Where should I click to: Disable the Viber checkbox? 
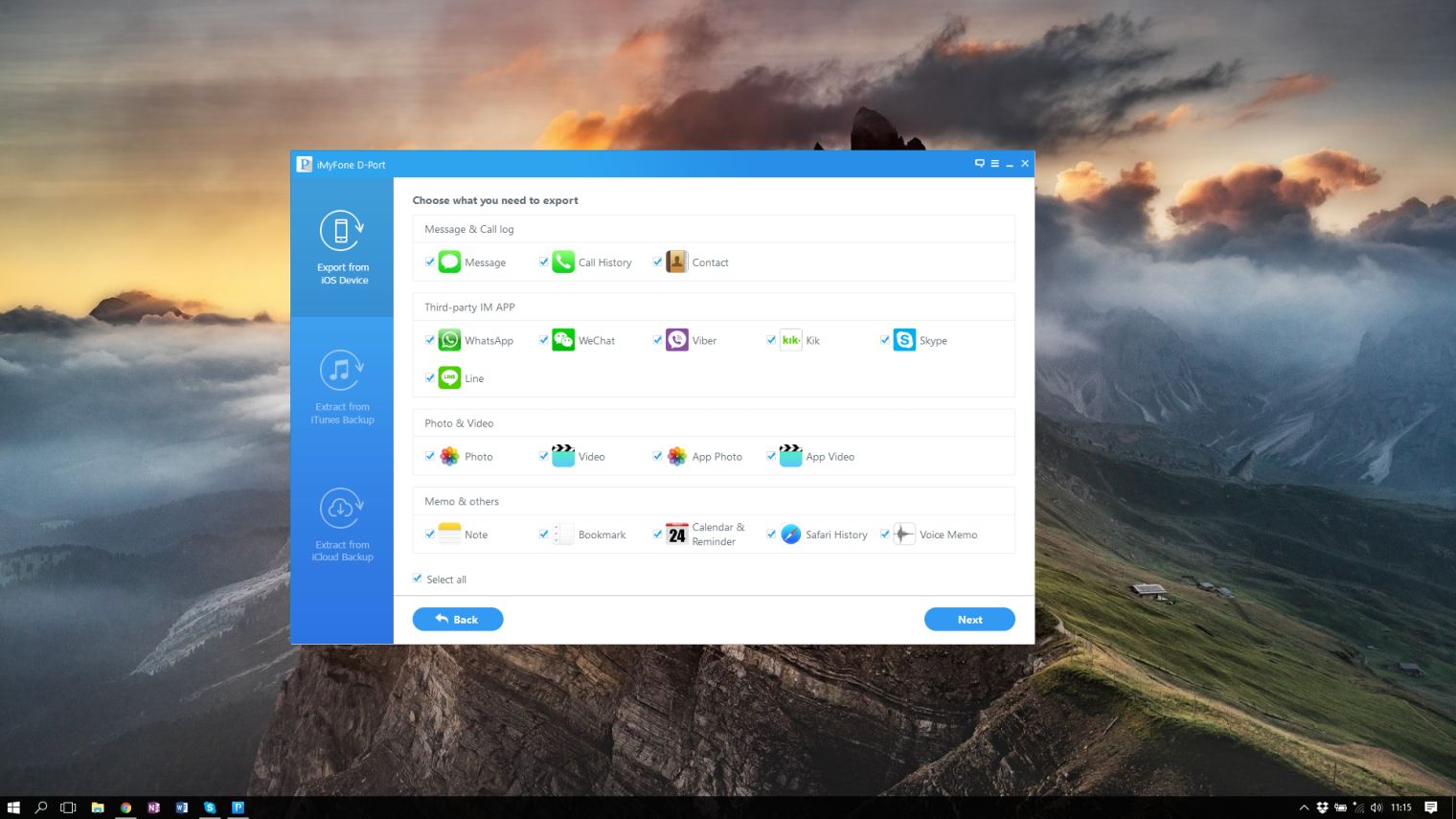[x=658, y=340]
